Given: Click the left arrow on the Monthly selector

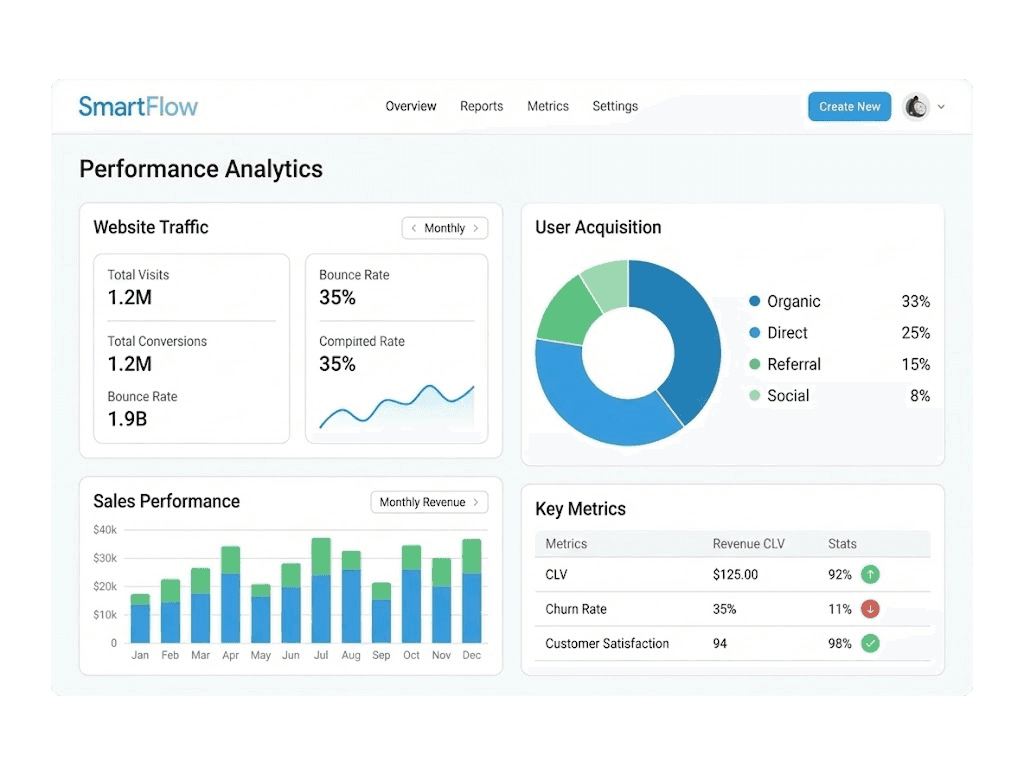Looking at the screenshot, I should point(416,228).
